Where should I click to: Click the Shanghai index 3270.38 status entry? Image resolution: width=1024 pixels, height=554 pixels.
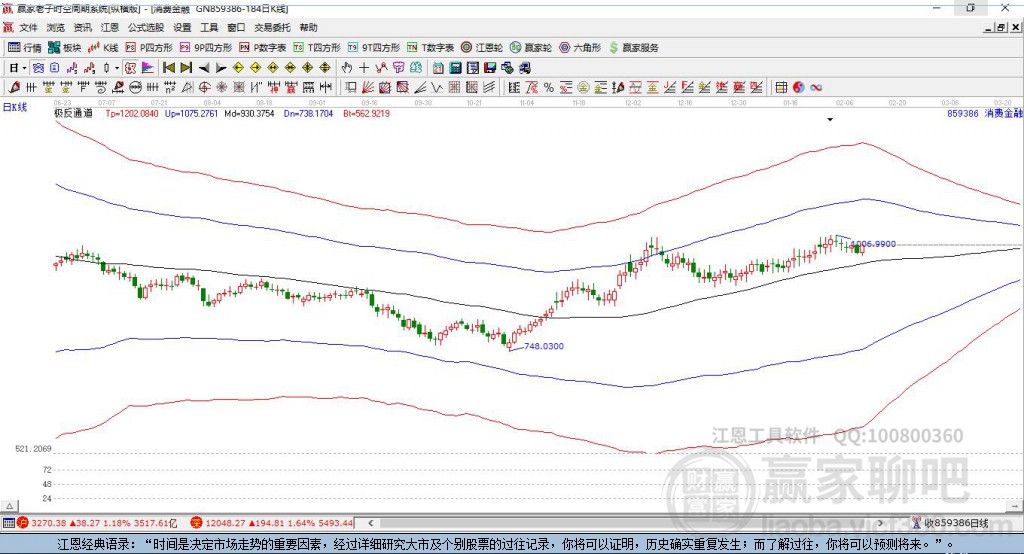point(97,523)
